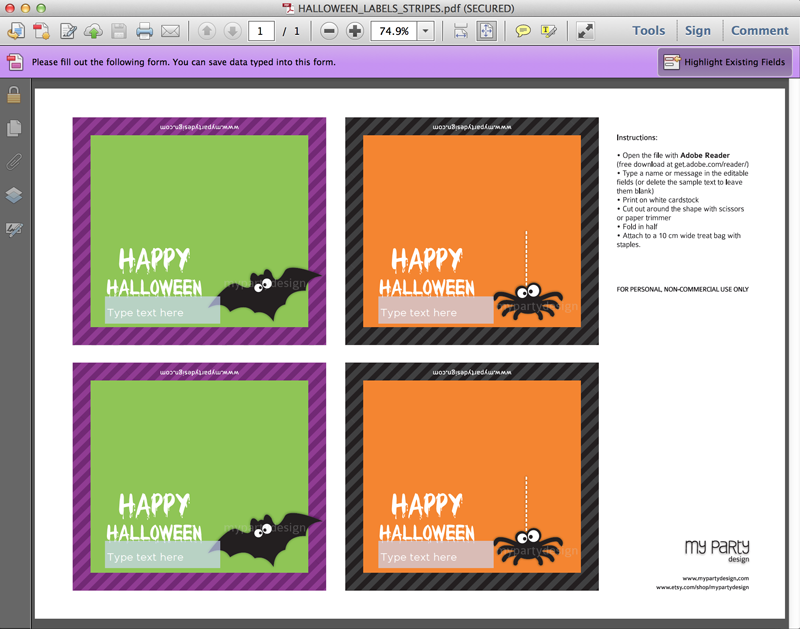The image size is (800, 629).
Task: Open the Layers panel icon
Action: coord(14,195)
